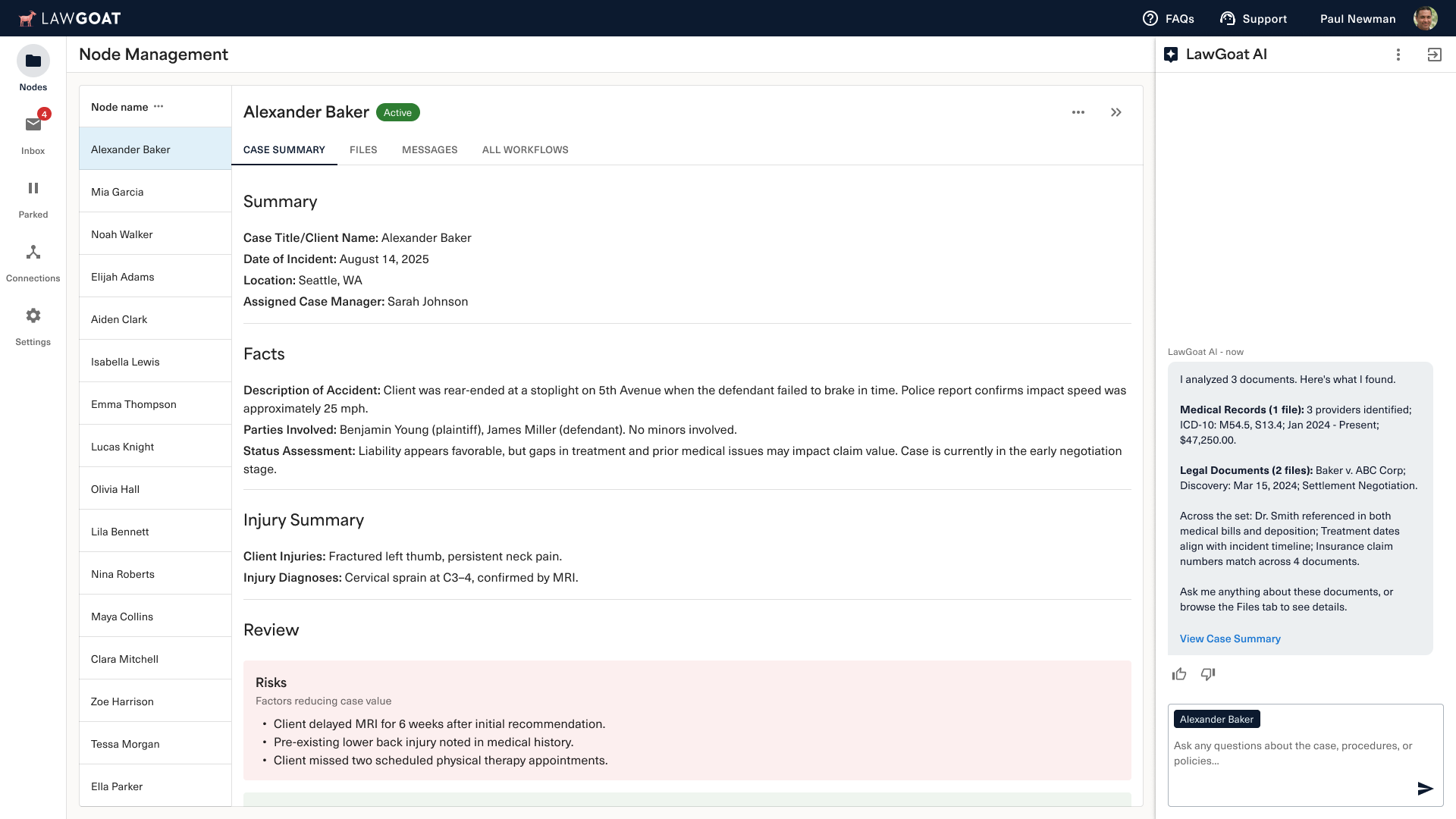Contact Support in the top bar
This screenshot has width=1456, height=819.
point(1254,18)
